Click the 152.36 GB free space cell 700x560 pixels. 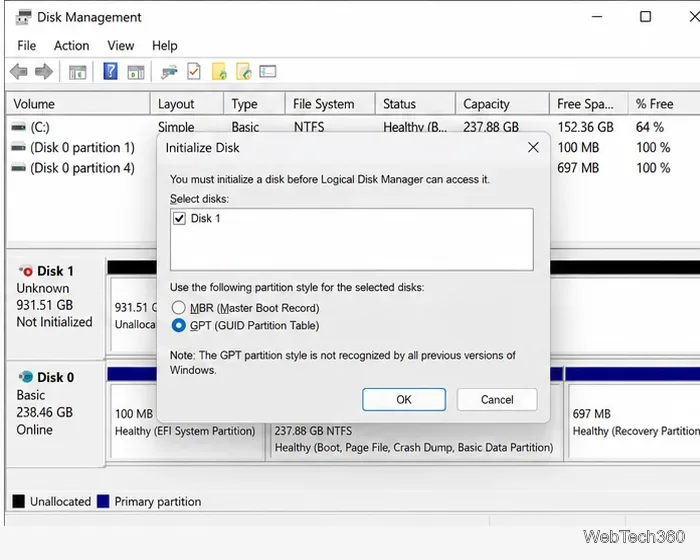point(585,127)
